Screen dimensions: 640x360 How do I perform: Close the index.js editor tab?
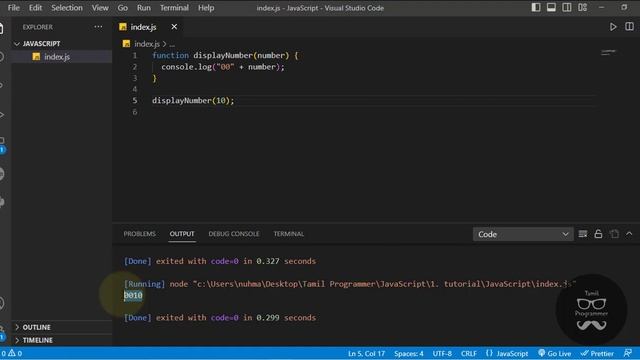click(174, 27)
